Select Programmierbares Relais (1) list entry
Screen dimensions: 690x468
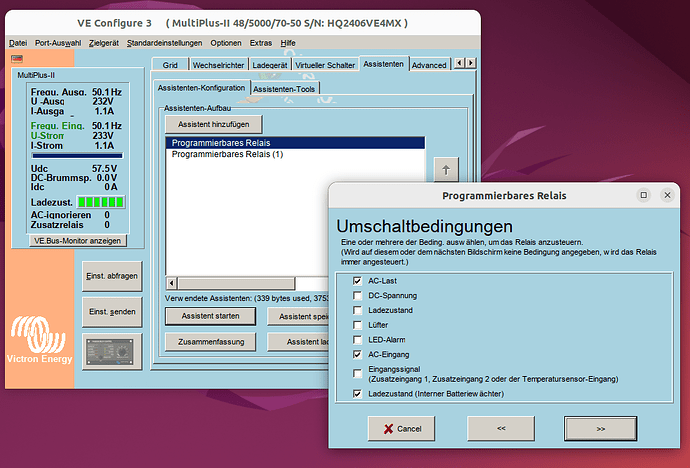pos(295,154)
